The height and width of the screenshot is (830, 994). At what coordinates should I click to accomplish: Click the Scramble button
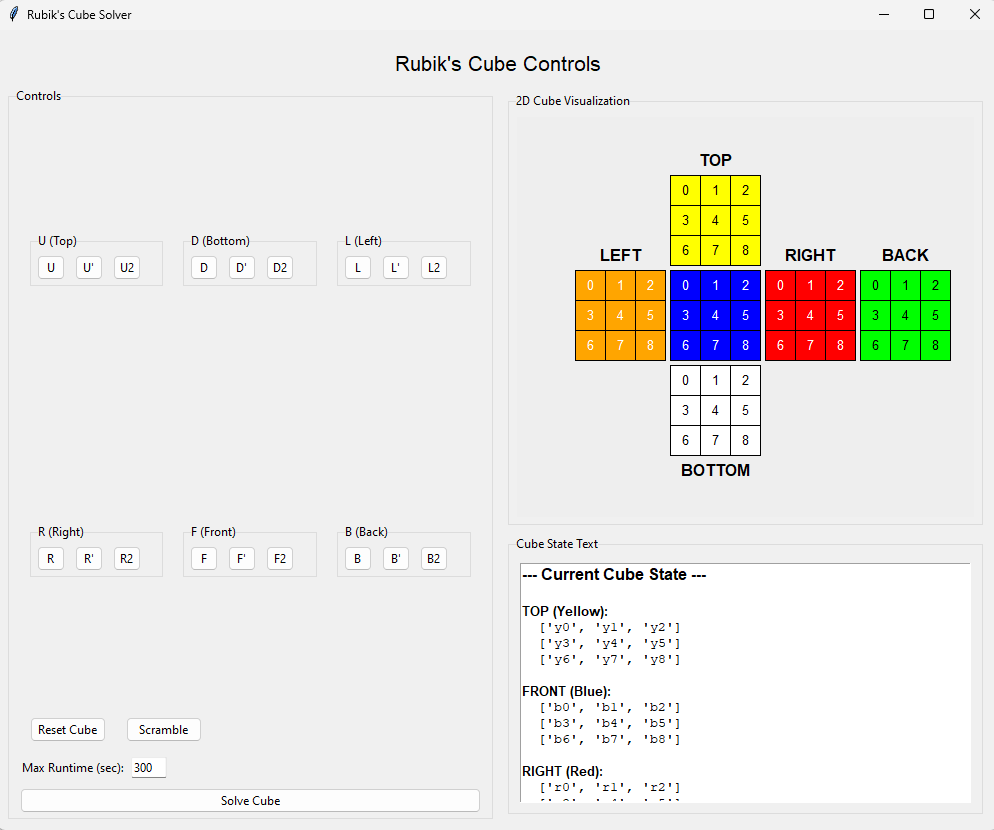164,730
